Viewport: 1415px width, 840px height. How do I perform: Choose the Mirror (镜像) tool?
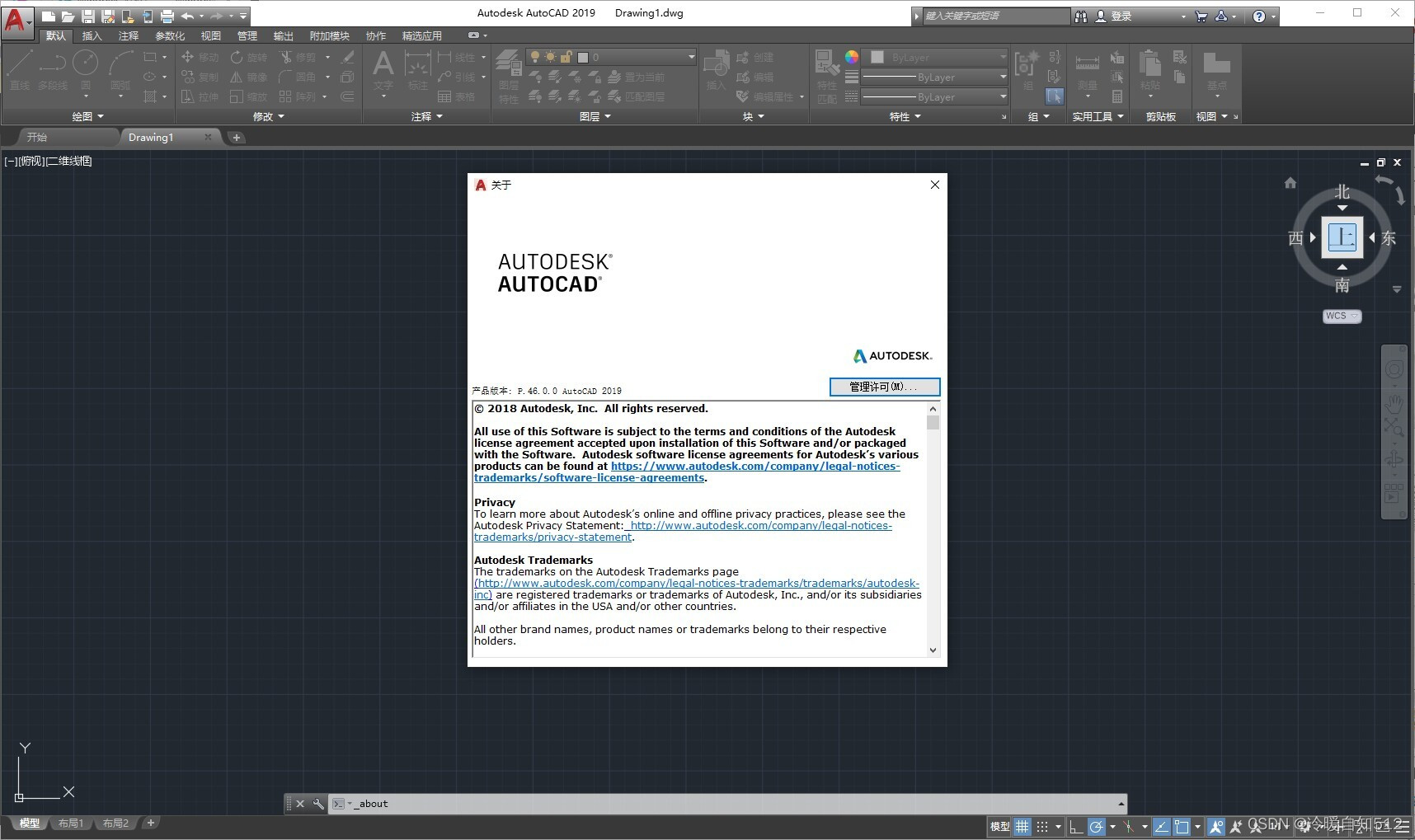[249, 77]
